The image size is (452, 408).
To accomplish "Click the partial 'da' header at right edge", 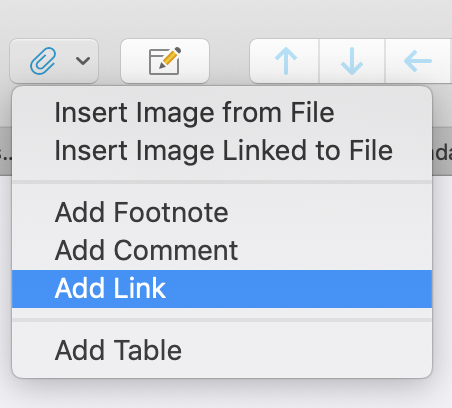I will pyautogui.click(x=442, y=152).
